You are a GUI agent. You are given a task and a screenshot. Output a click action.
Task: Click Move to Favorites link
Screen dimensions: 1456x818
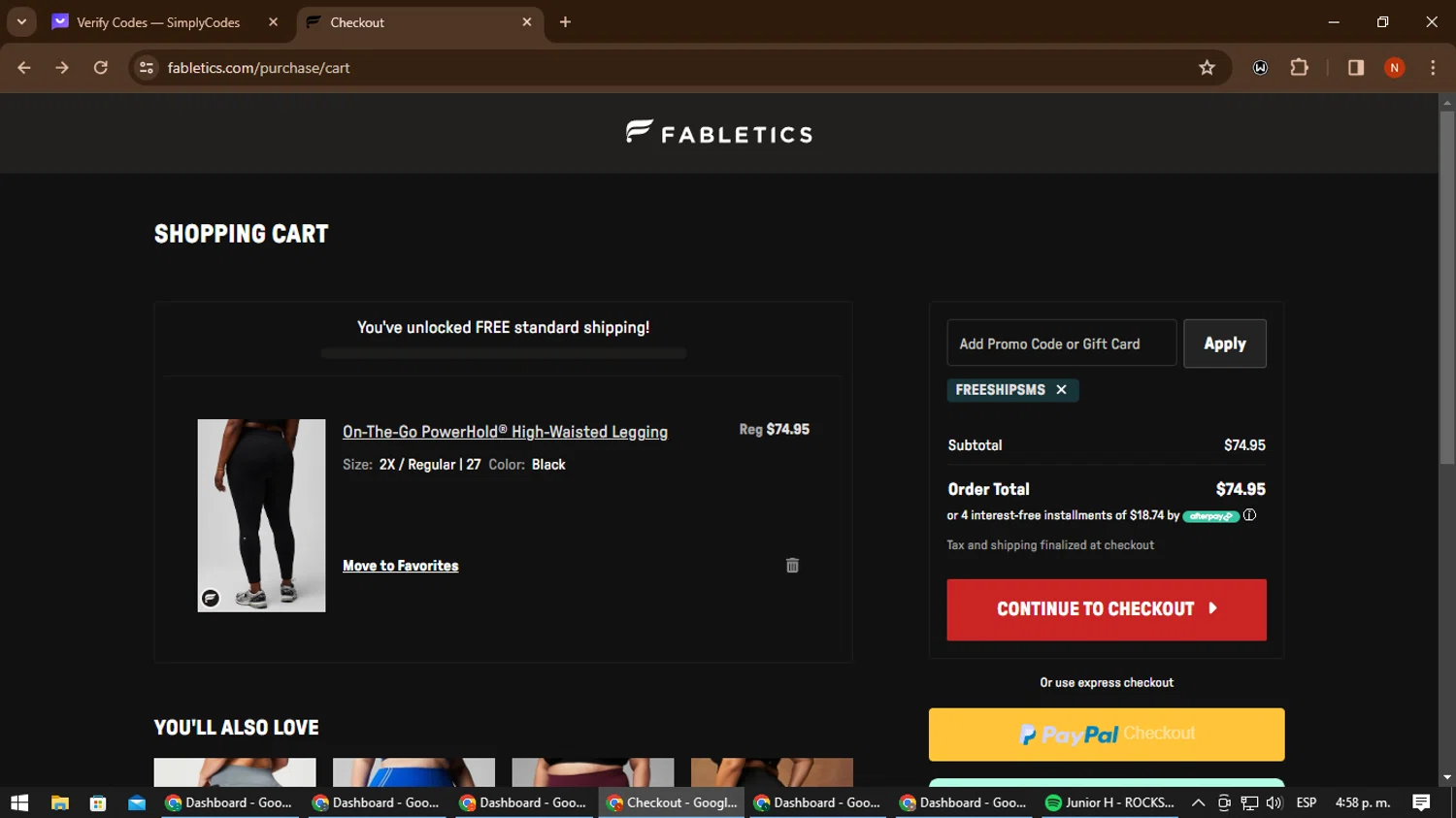(400, 566)
